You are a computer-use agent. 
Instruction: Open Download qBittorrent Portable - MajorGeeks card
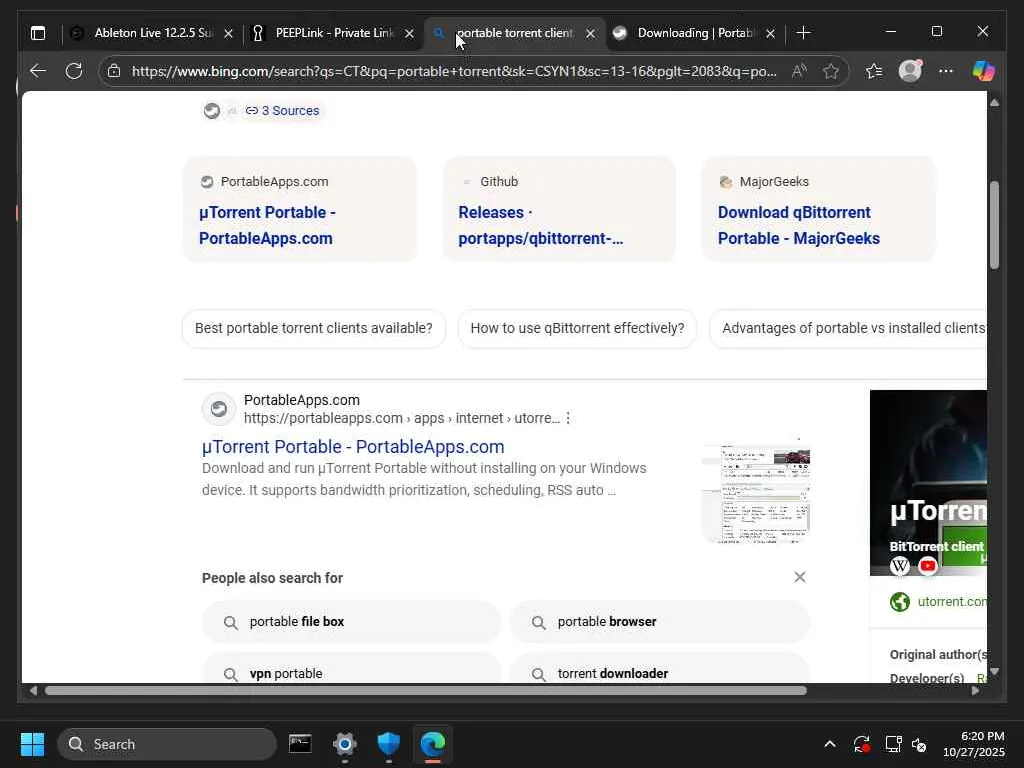click(x=818, y=209)
